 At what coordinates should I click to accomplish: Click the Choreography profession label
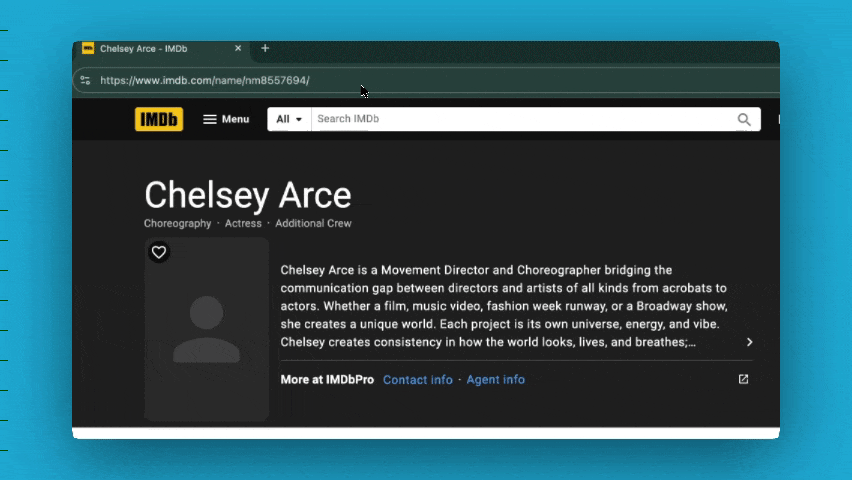tap(177, 223)
